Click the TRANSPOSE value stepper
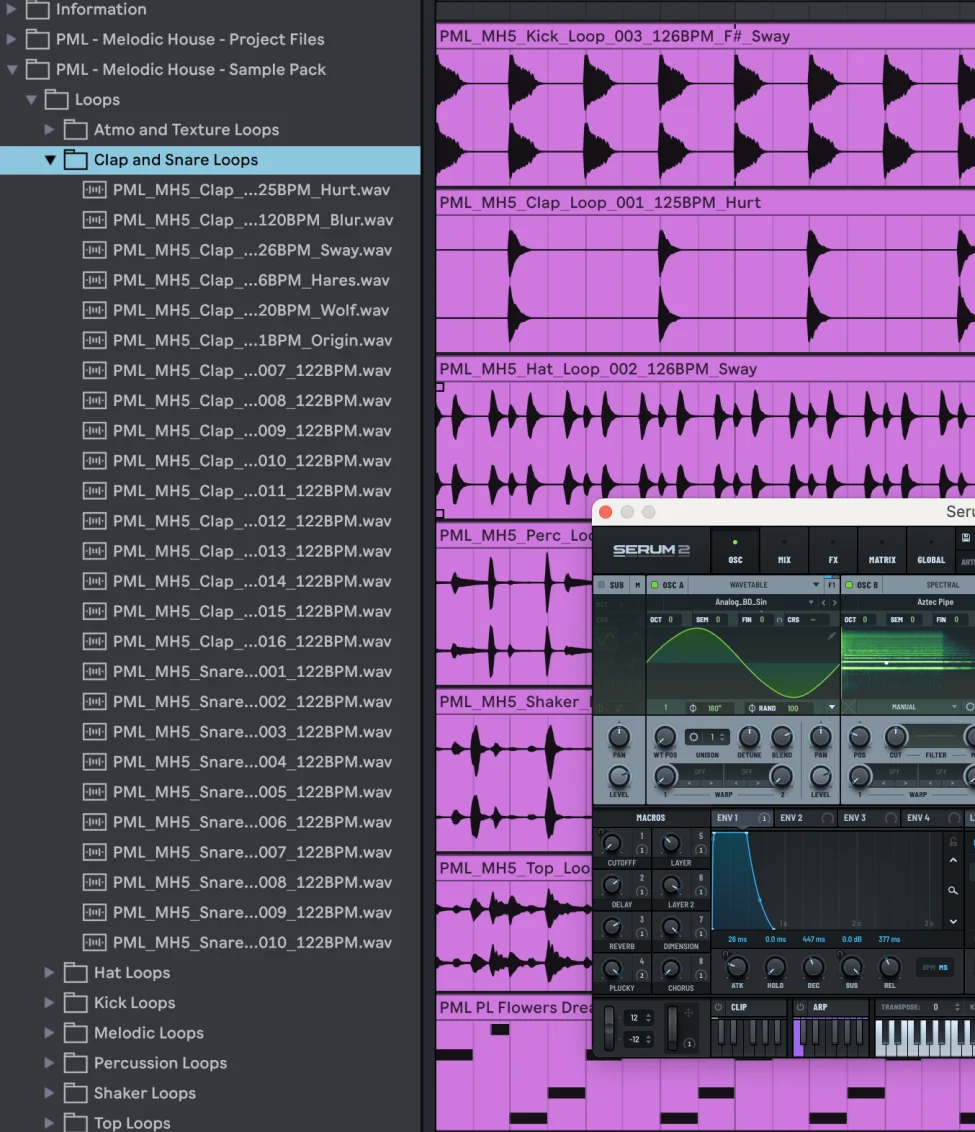The image size is (975, 1132). tap(957, 1007)
